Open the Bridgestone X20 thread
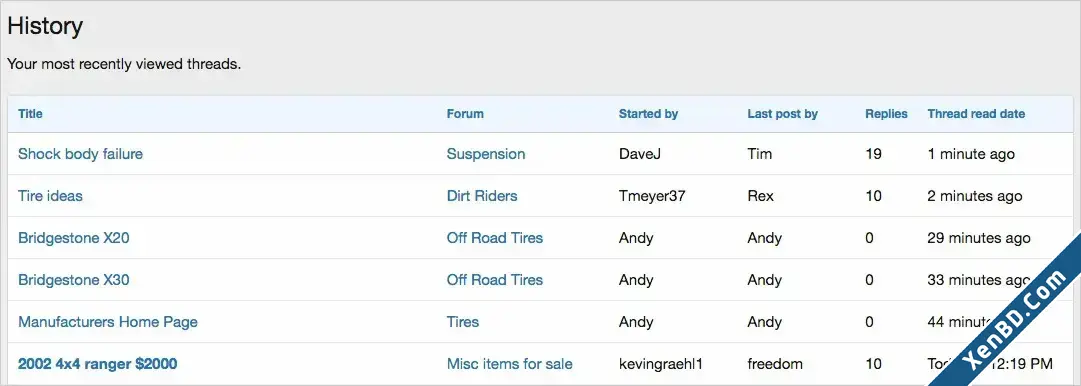This screenshot has height=386, width=1081. pos(74,238)
